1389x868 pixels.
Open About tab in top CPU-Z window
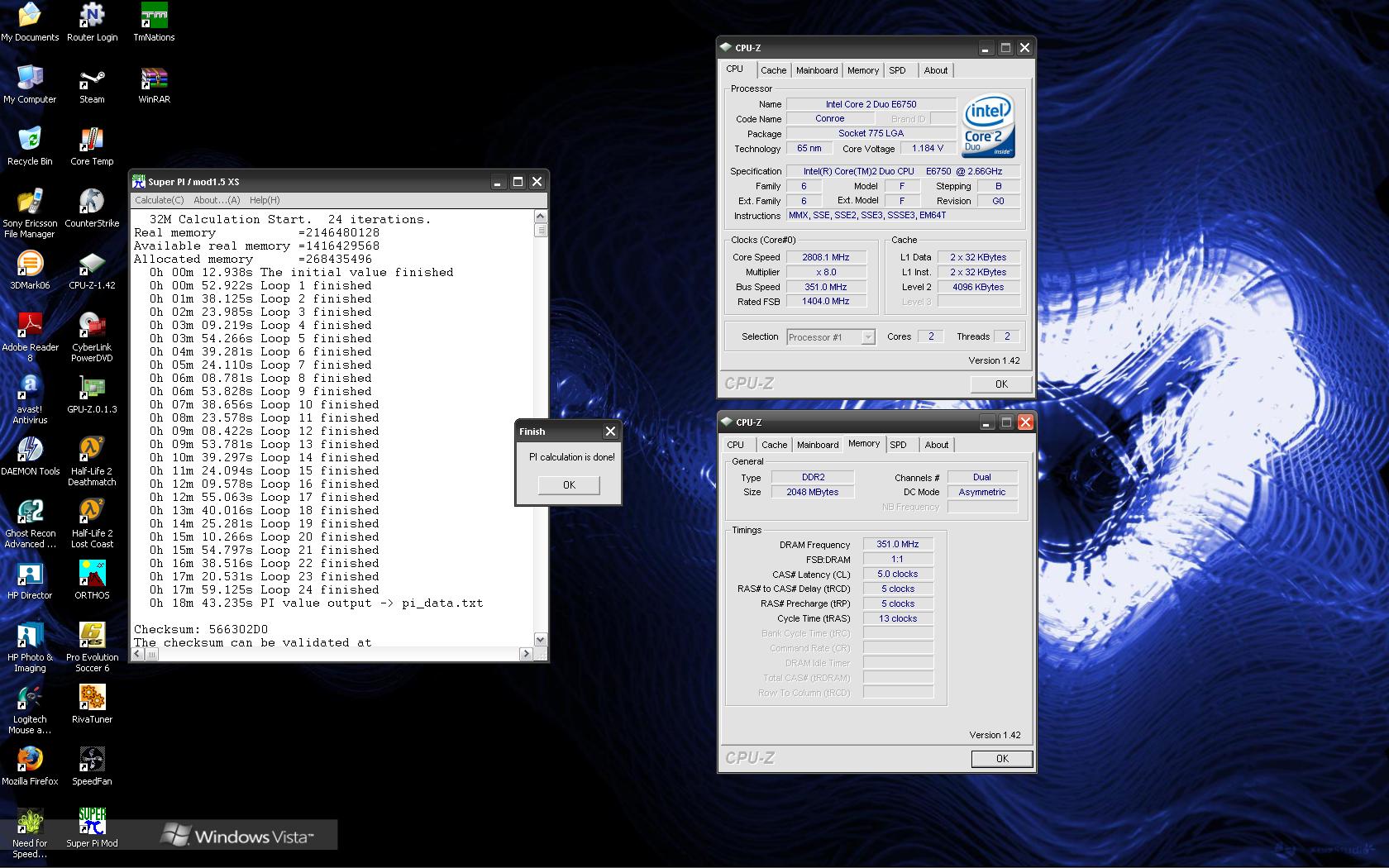coord(936,70)
